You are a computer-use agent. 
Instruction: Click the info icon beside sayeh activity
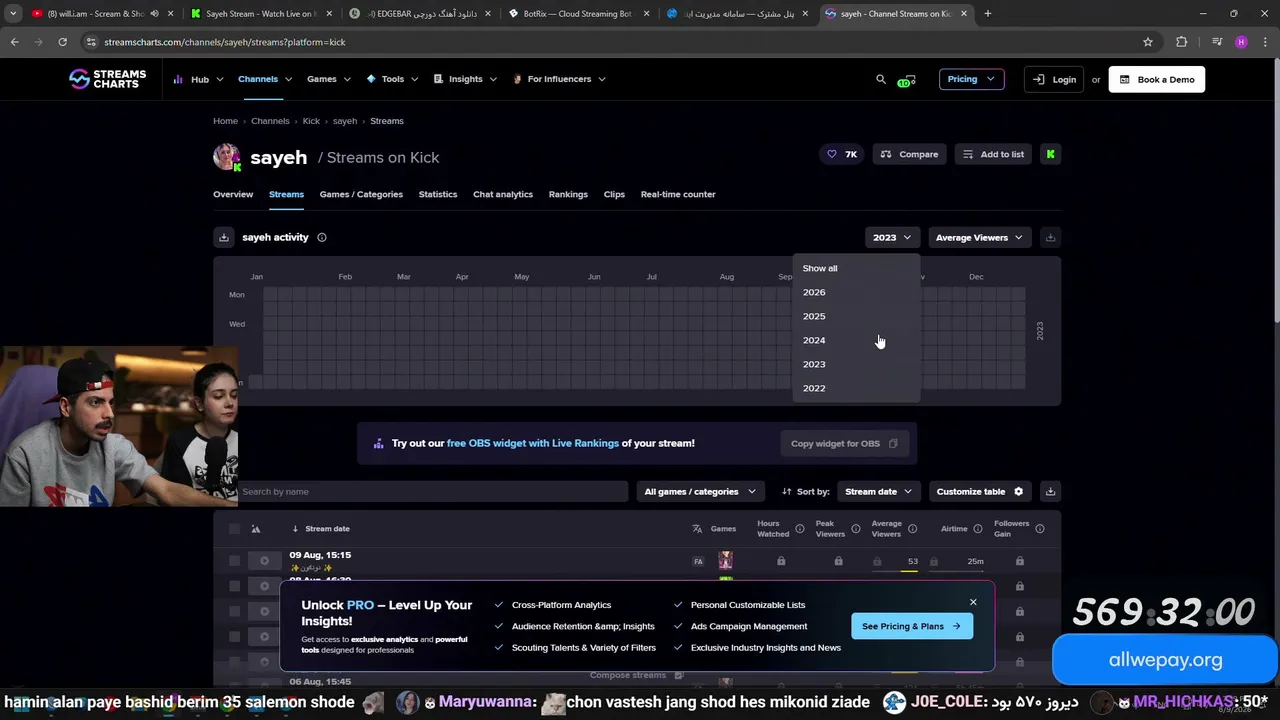point(322,237)
